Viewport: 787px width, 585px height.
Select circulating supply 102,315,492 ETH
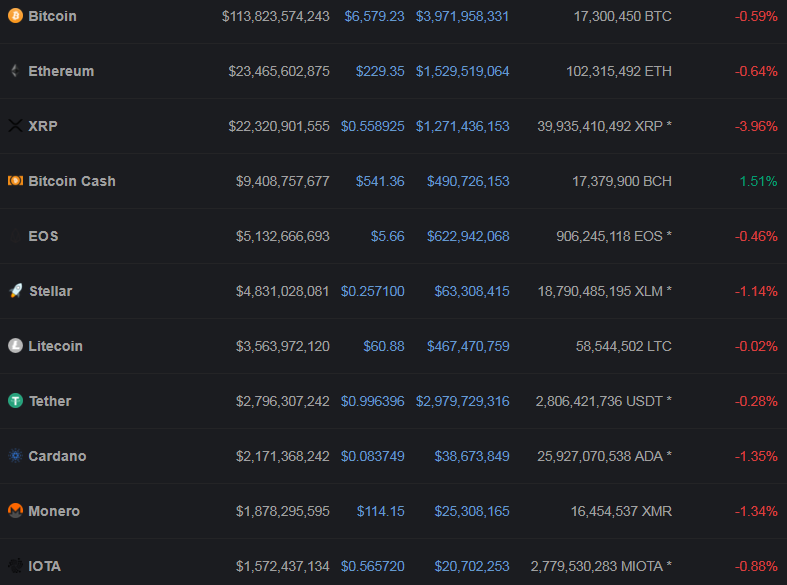pyautogui.click(x=619, y=71)
